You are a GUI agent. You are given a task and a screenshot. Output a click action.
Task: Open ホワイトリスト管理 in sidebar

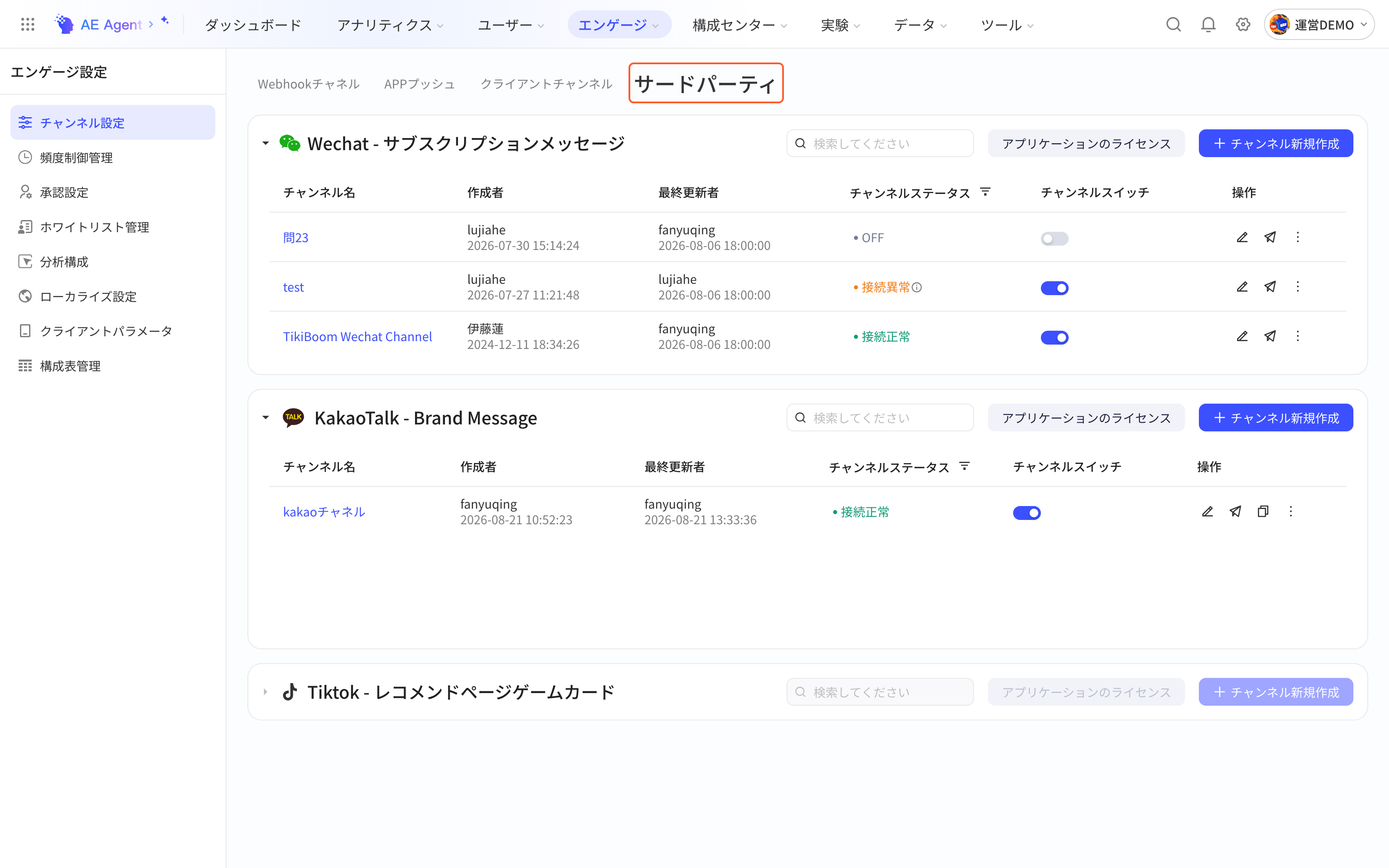(112, 227)
